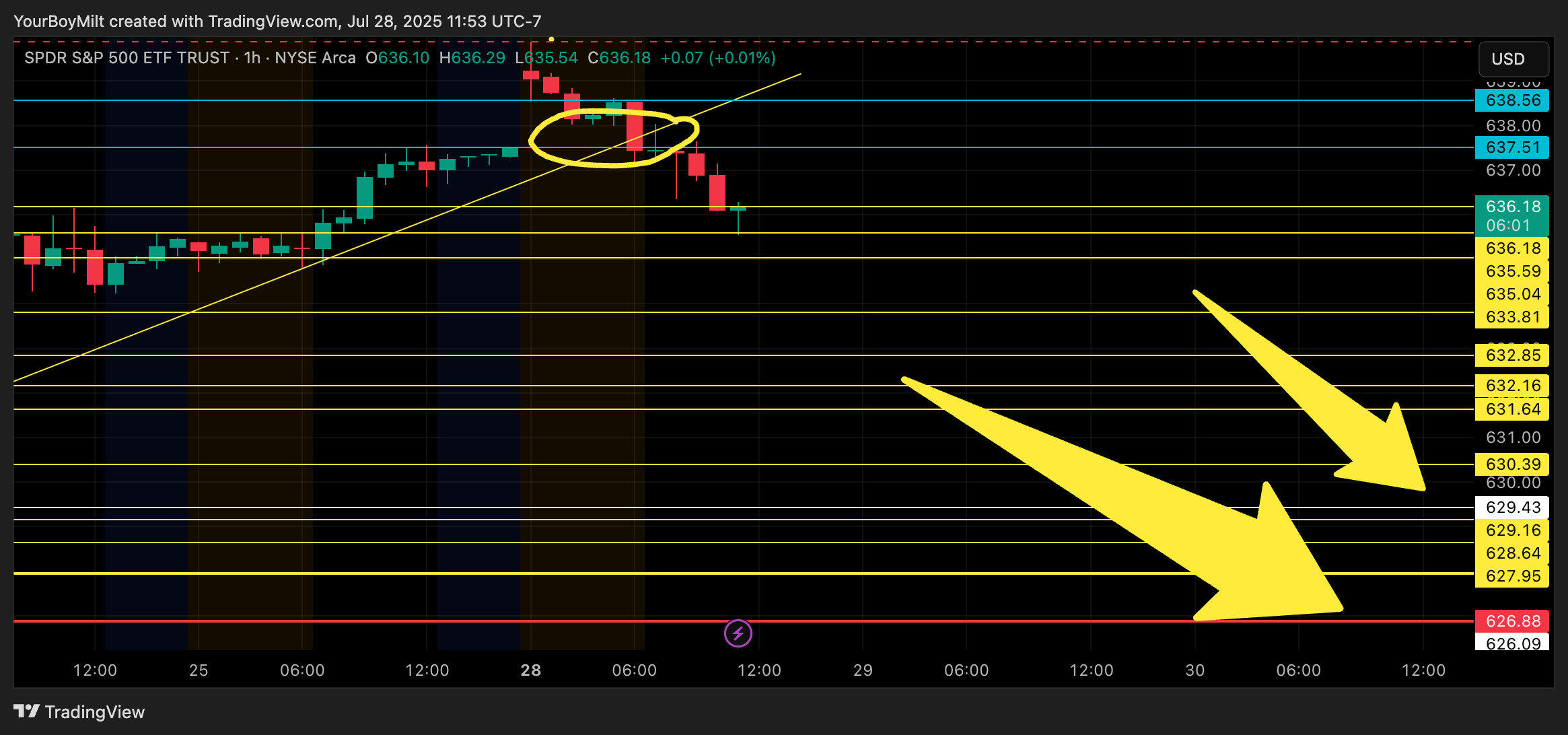Click the yellow 633.81 price label
The image size is (1568, 735).
click(x=1511, y=317)
